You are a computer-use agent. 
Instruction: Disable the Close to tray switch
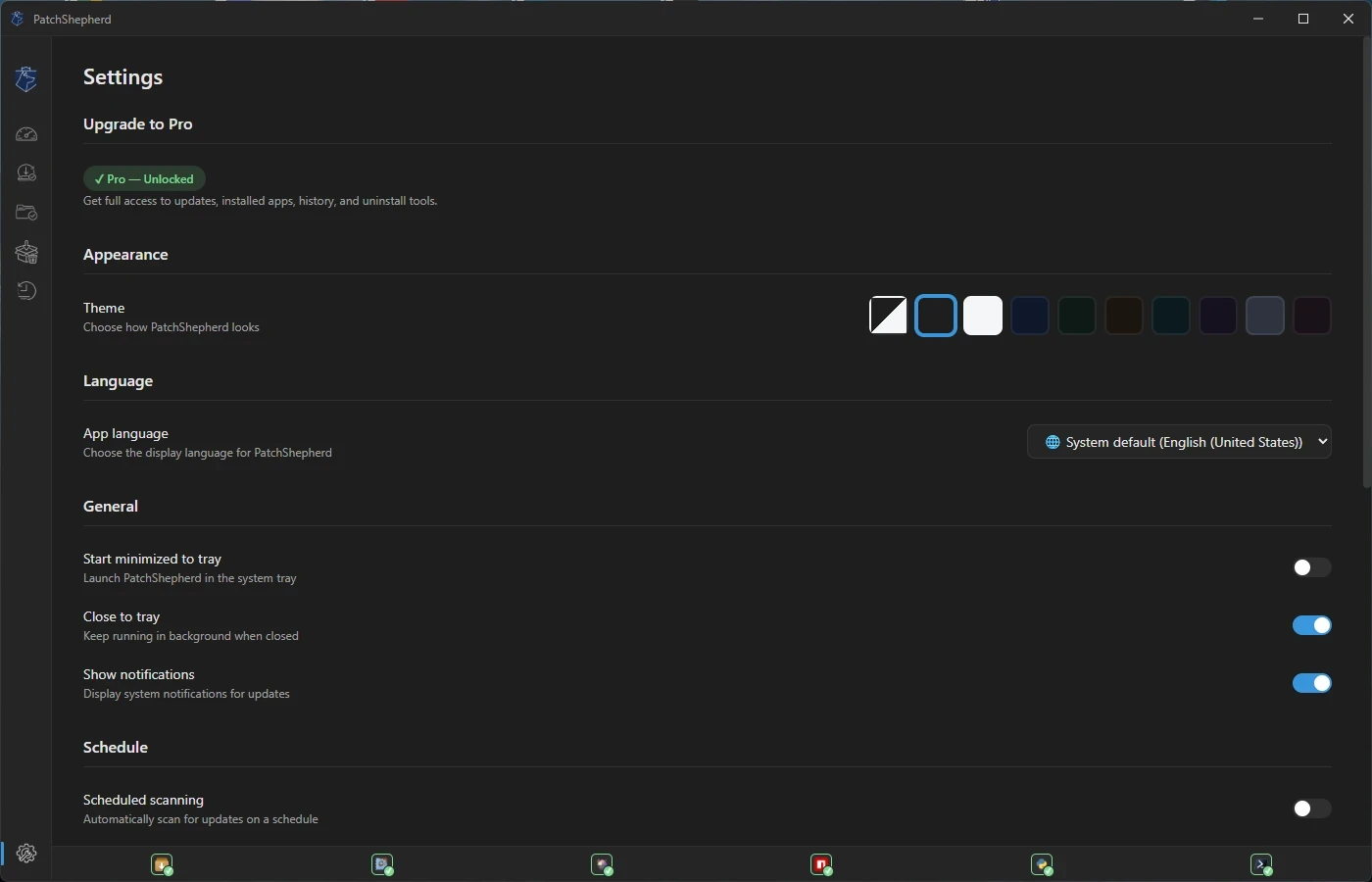pyautogui.click(x=1311, y=625)
